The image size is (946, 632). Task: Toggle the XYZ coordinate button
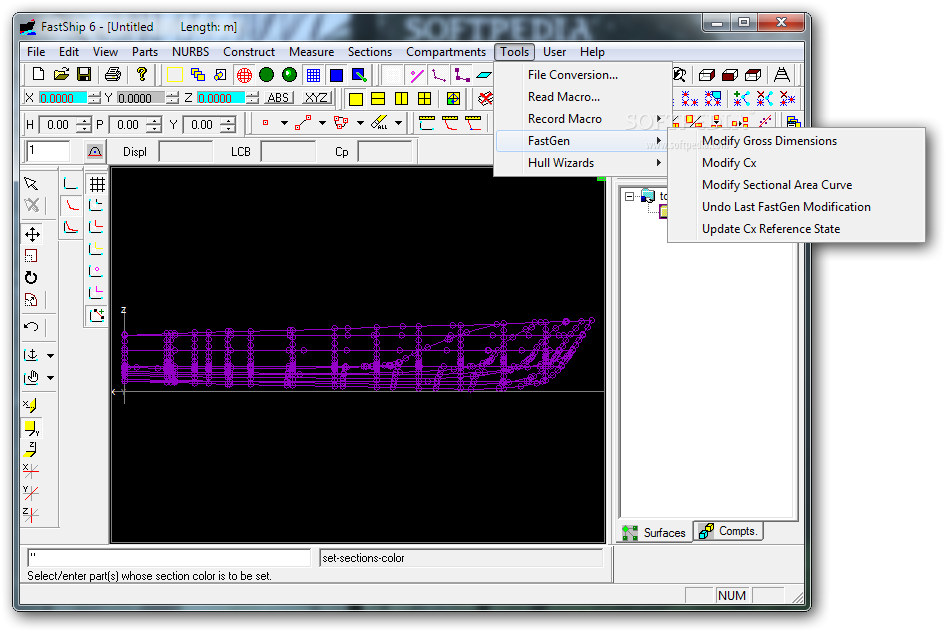click(x=316, y=98)
